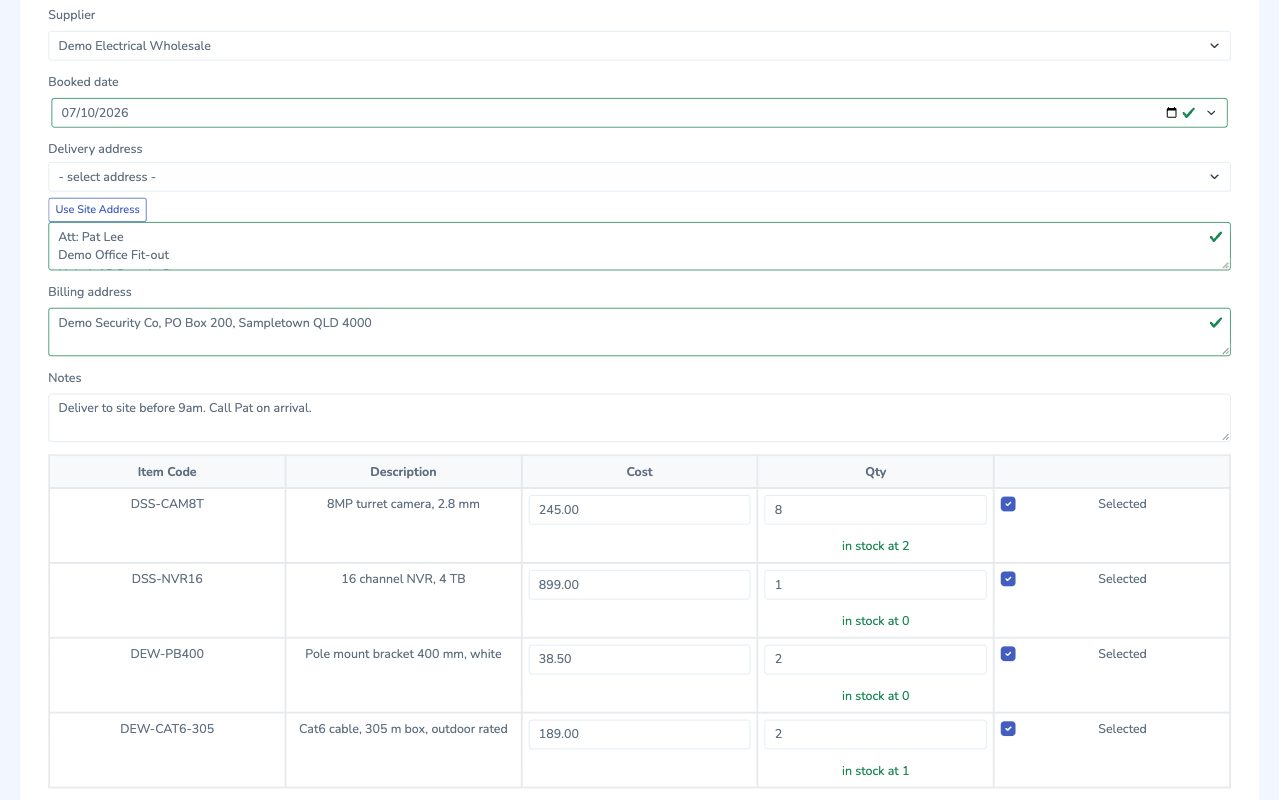Click the Booked date label
The width and height of the screenshot is (1279, 800).
click(x=83, y=82)
